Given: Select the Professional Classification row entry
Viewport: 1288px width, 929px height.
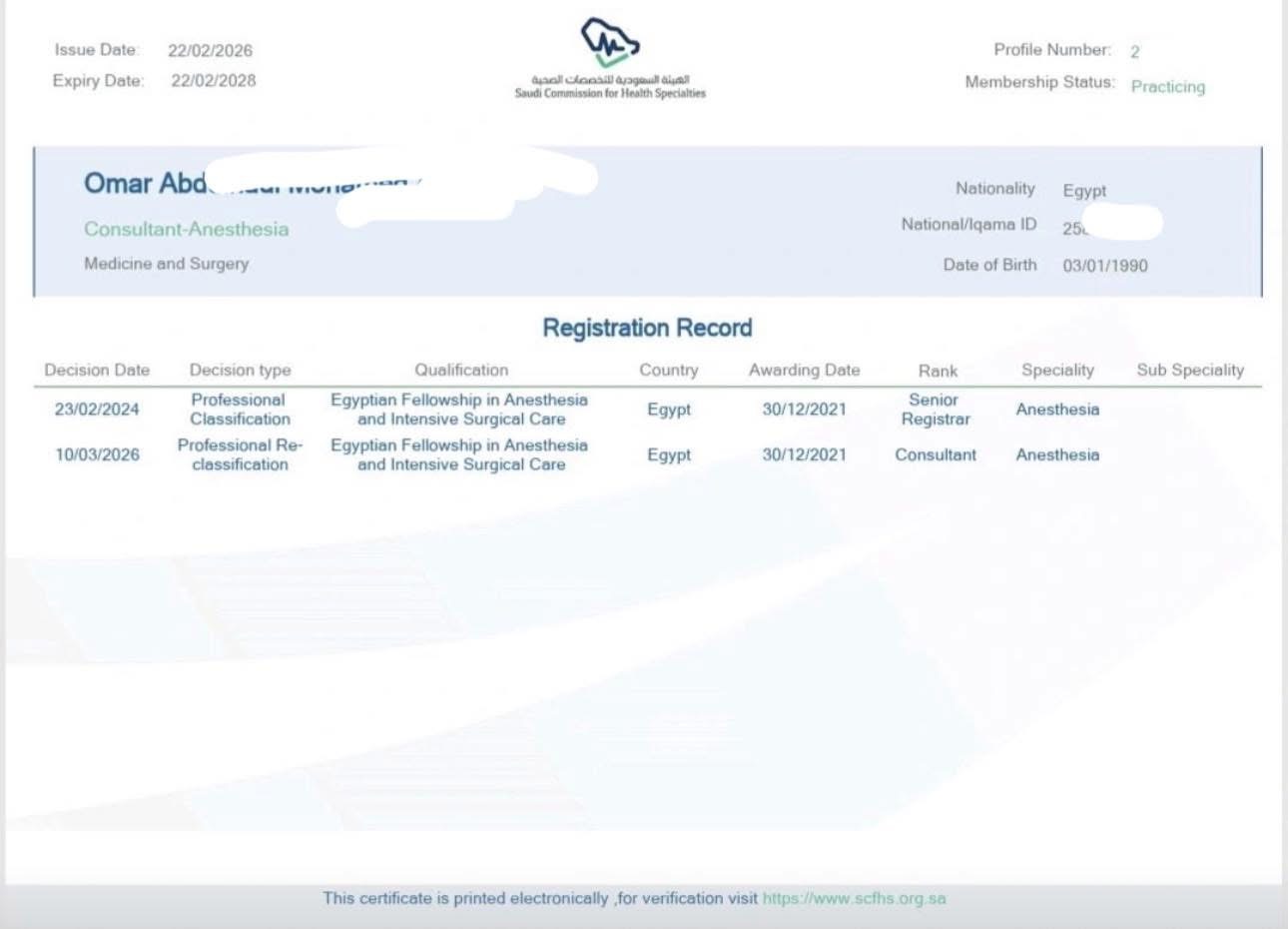Looking at the screenshot, I should [x=240, y=408].
